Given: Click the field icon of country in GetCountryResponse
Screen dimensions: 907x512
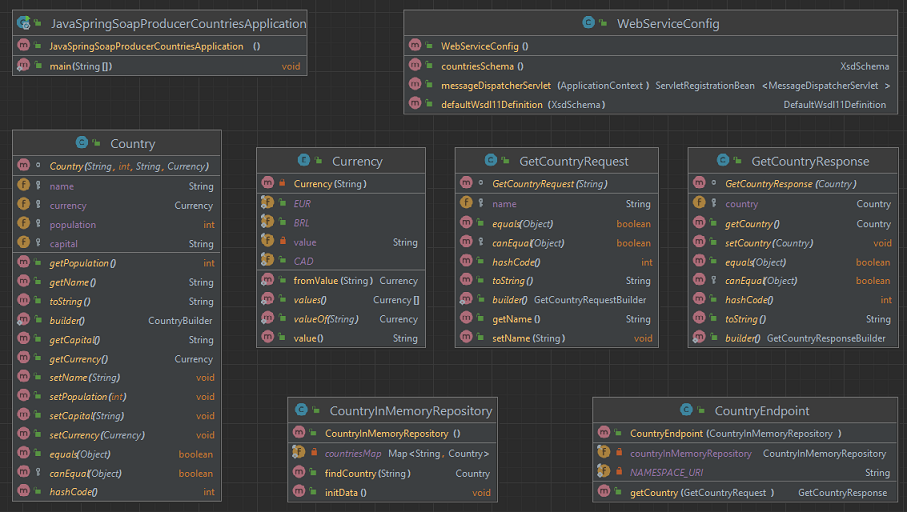Looking at the screenshot, I should (699, 202).
